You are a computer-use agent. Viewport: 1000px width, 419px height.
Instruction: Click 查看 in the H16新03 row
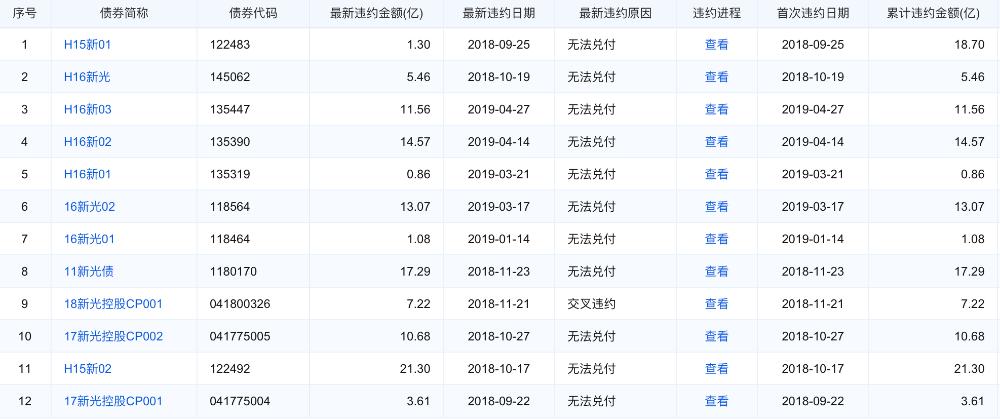coord(716,110)
